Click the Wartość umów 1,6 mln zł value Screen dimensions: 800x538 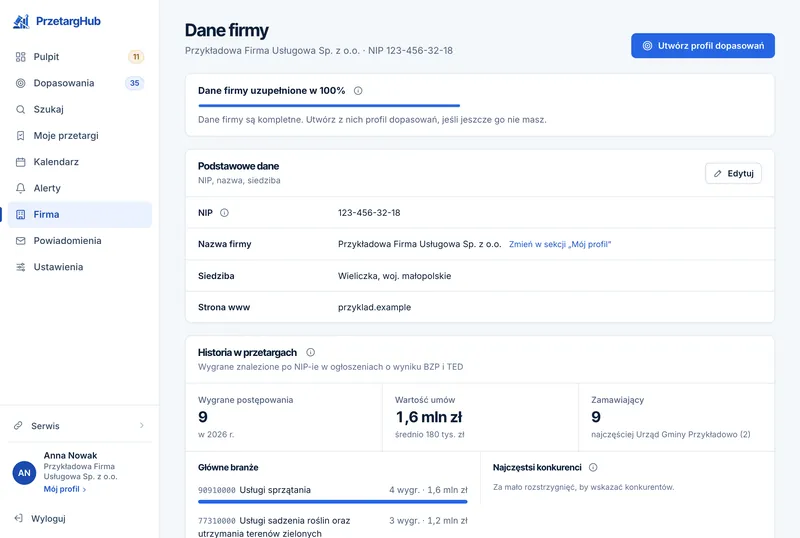429,417
